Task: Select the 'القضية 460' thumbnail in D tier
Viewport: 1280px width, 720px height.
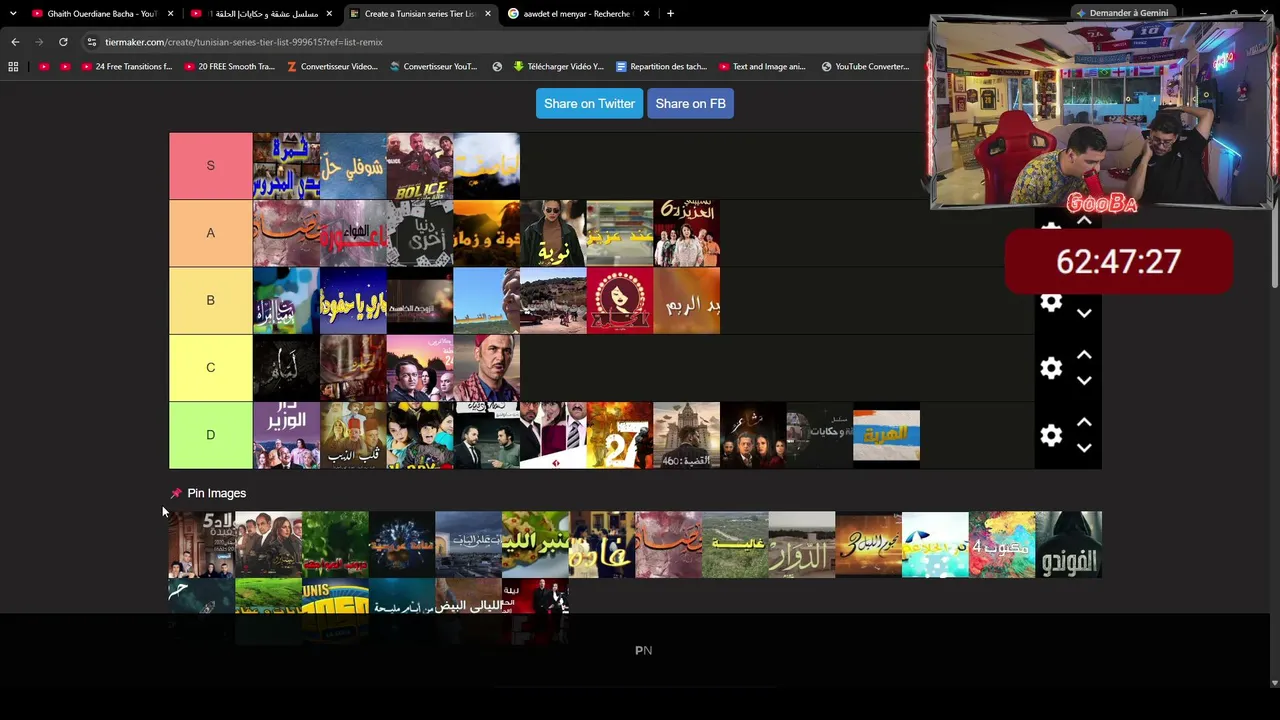Action: [x=687, y=435]
